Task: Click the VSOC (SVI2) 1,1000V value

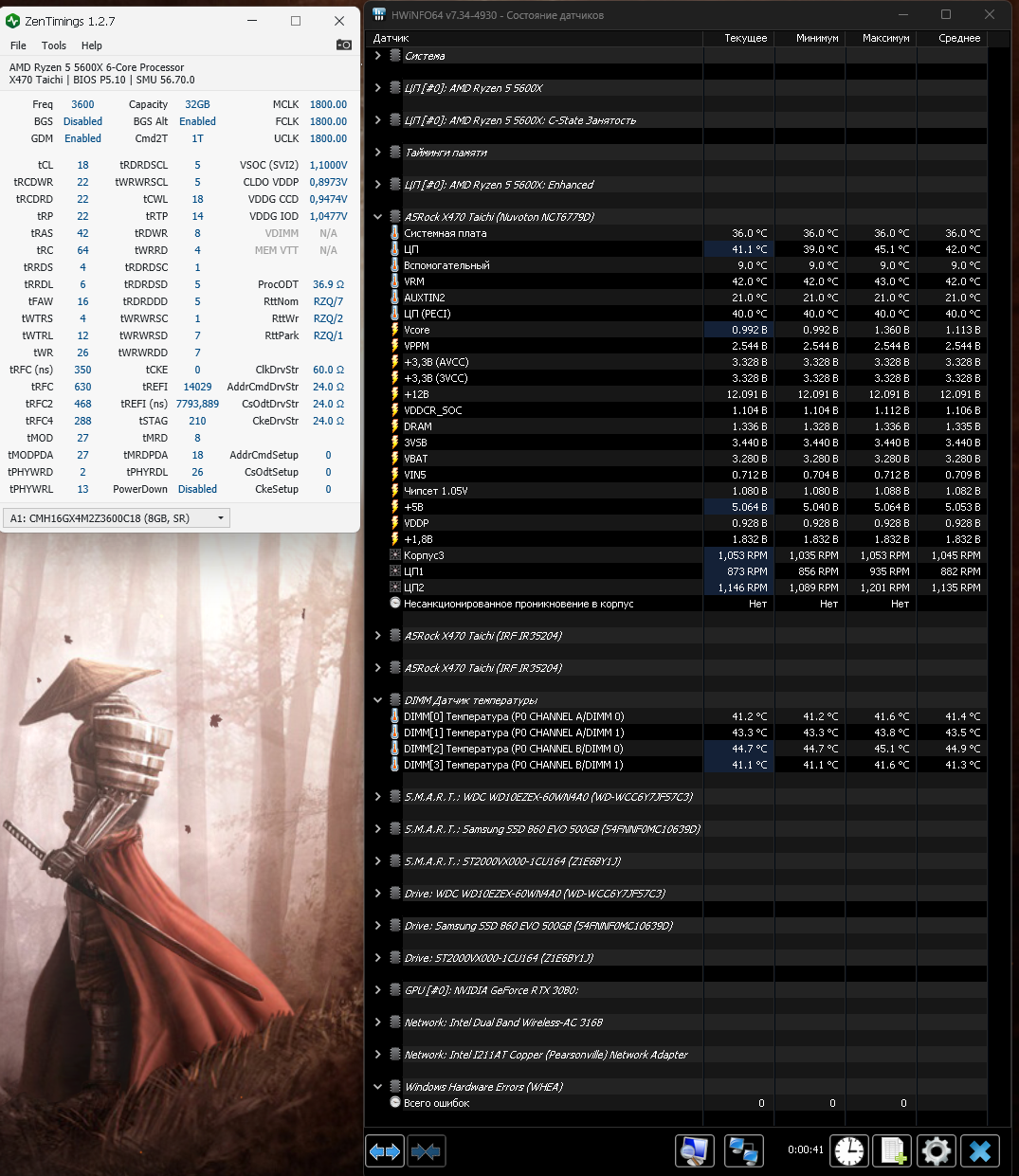Action: point(328,165)
